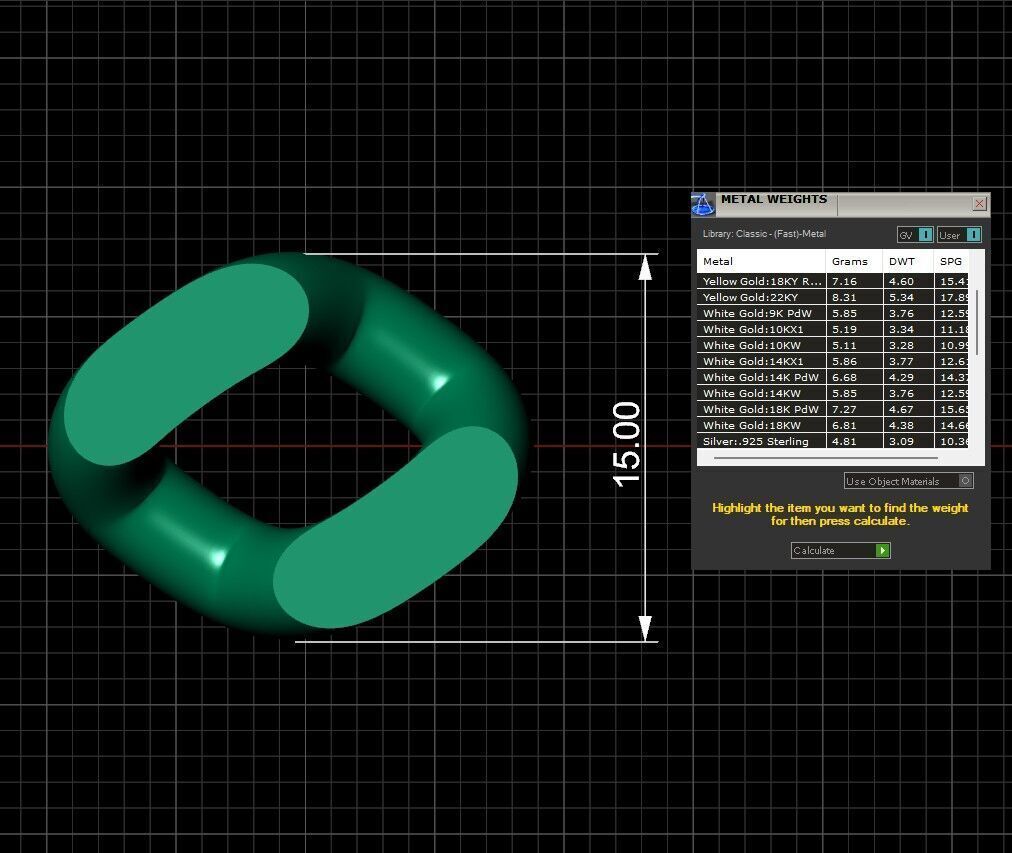Click the metal list vertical scrollbar
This screenshot has height=853, width=1012.
click(x=978, y=322)
